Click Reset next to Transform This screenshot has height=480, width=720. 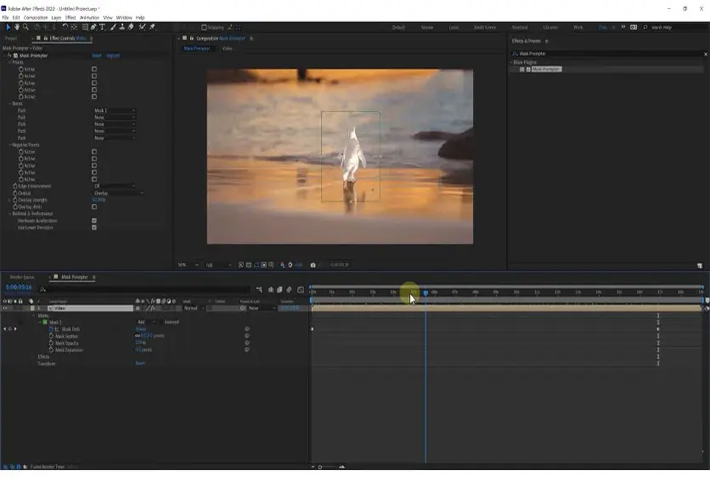[x=140, y=363]
